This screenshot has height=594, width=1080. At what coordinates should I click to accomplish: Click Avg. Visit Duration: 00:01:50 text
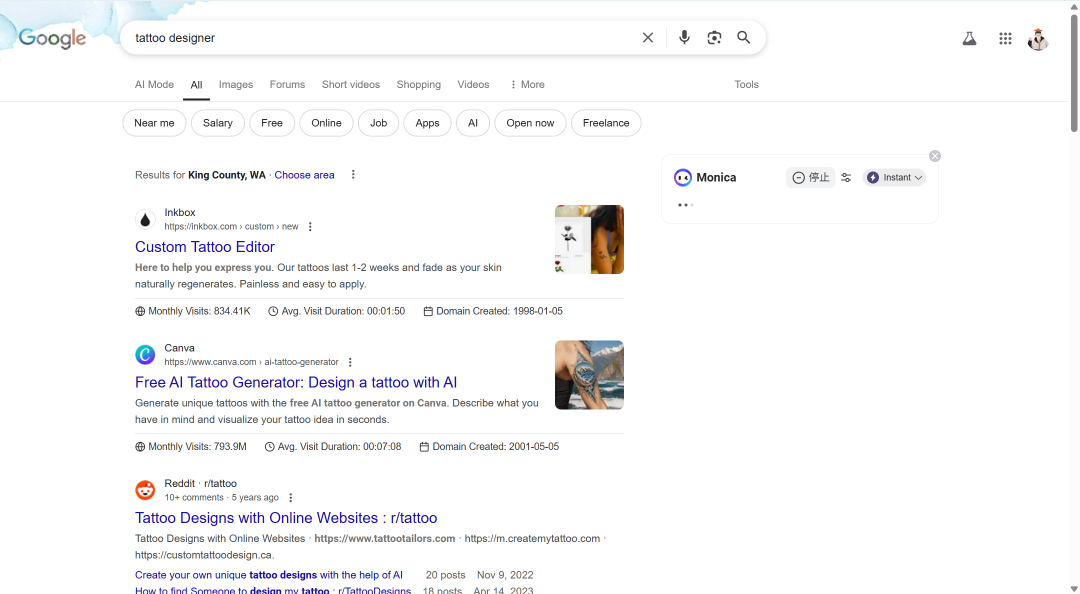337,311
